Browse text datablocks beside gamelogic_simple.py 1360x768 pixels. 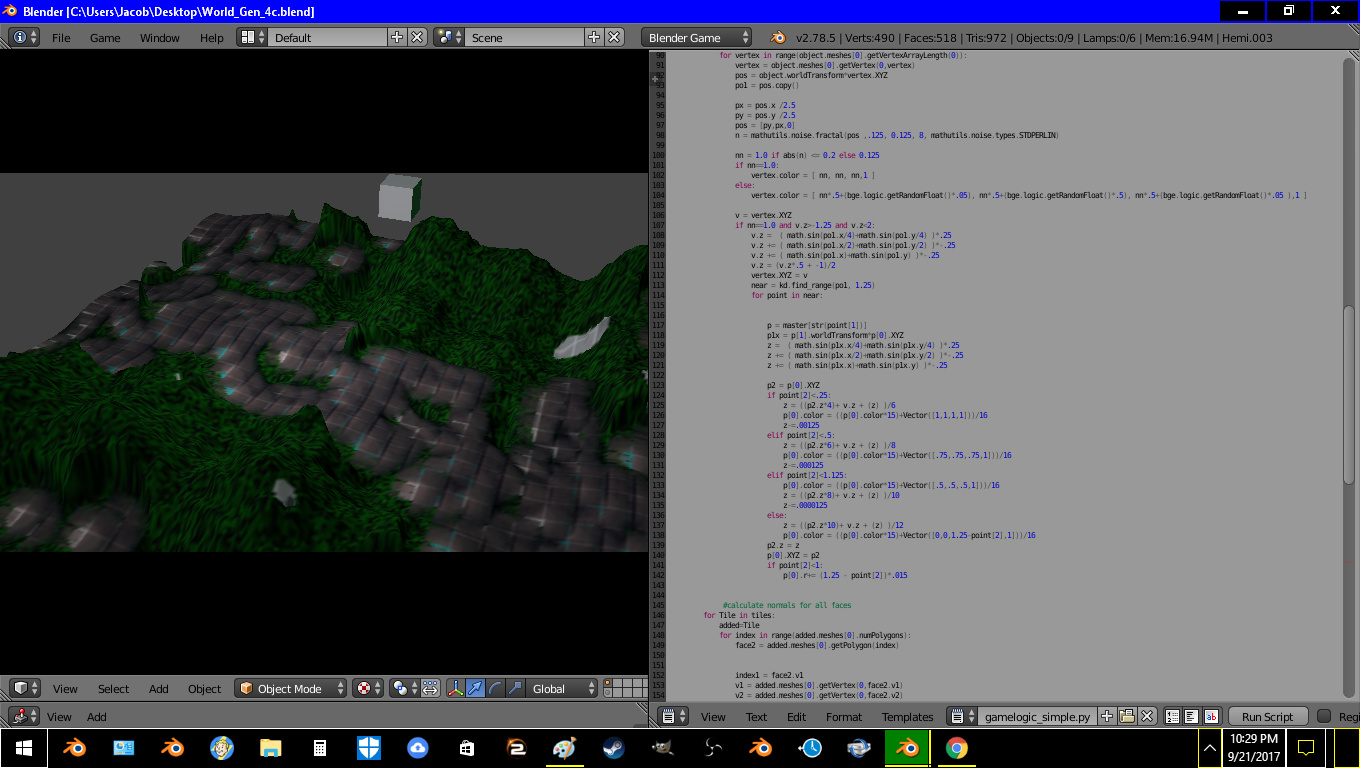click(963, 716)
